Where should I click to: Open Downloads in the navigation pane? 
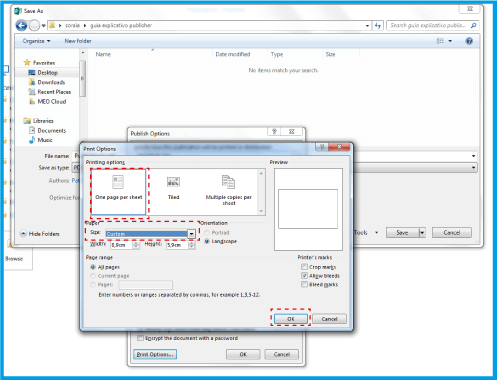[x=51, y=82]
